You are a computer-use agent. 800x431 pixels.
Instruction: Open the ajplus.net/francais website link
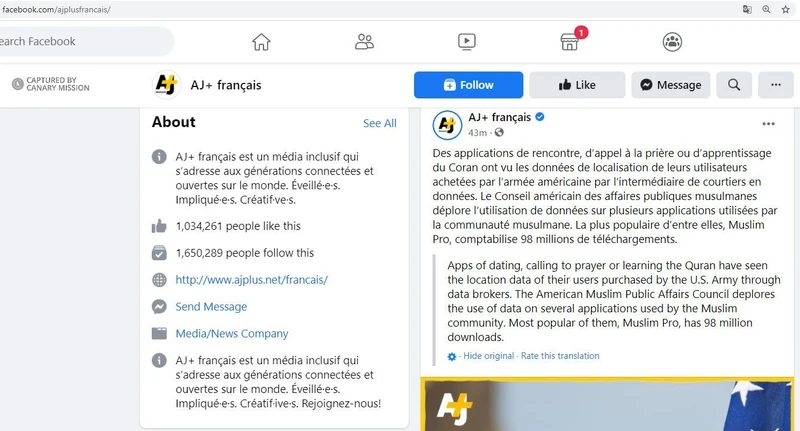point(252,280)
